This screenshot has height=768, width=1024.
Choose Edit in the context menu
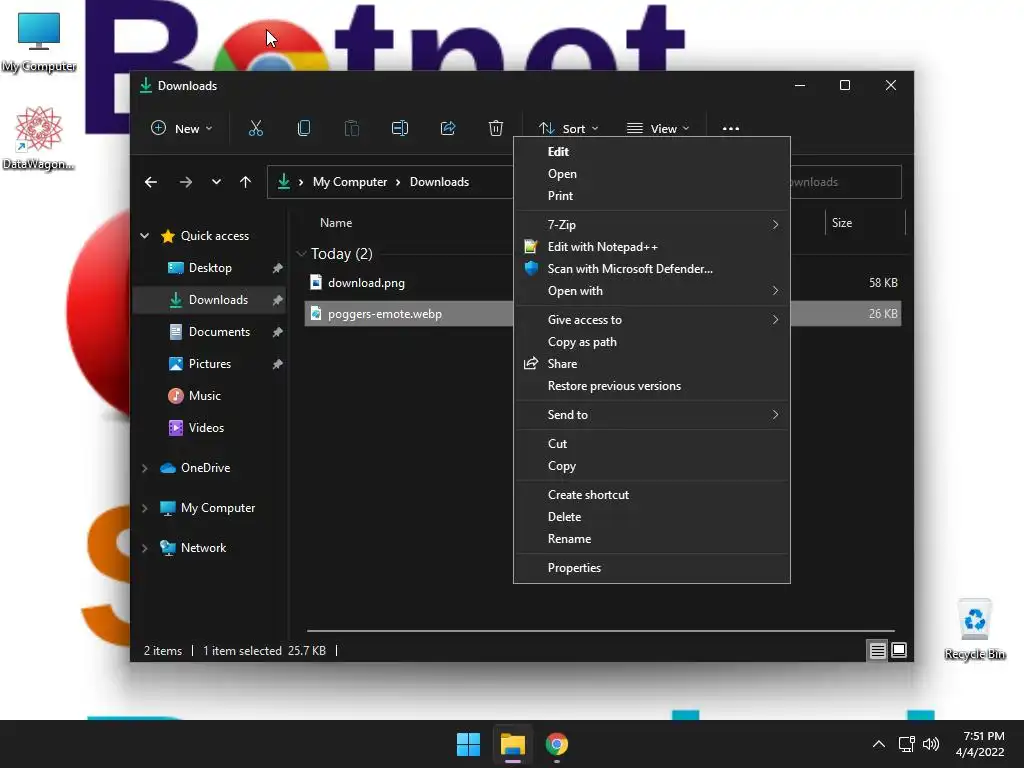point(652,152)
